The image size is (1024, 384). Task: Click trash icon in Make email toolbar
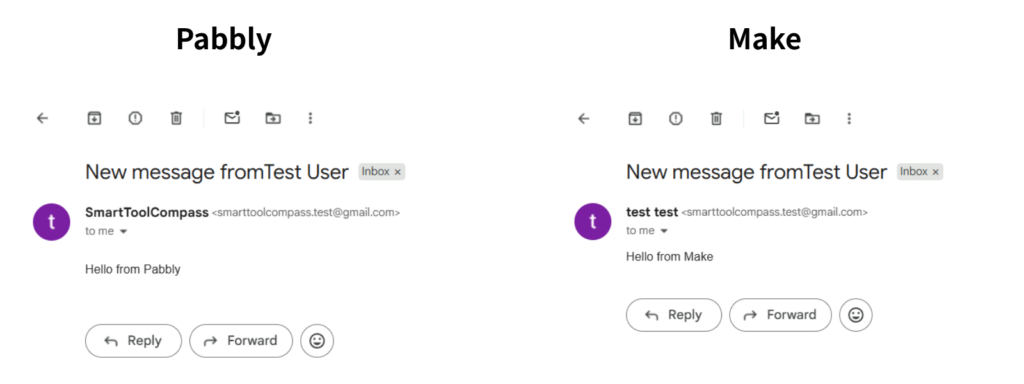(x=716, y=118)
